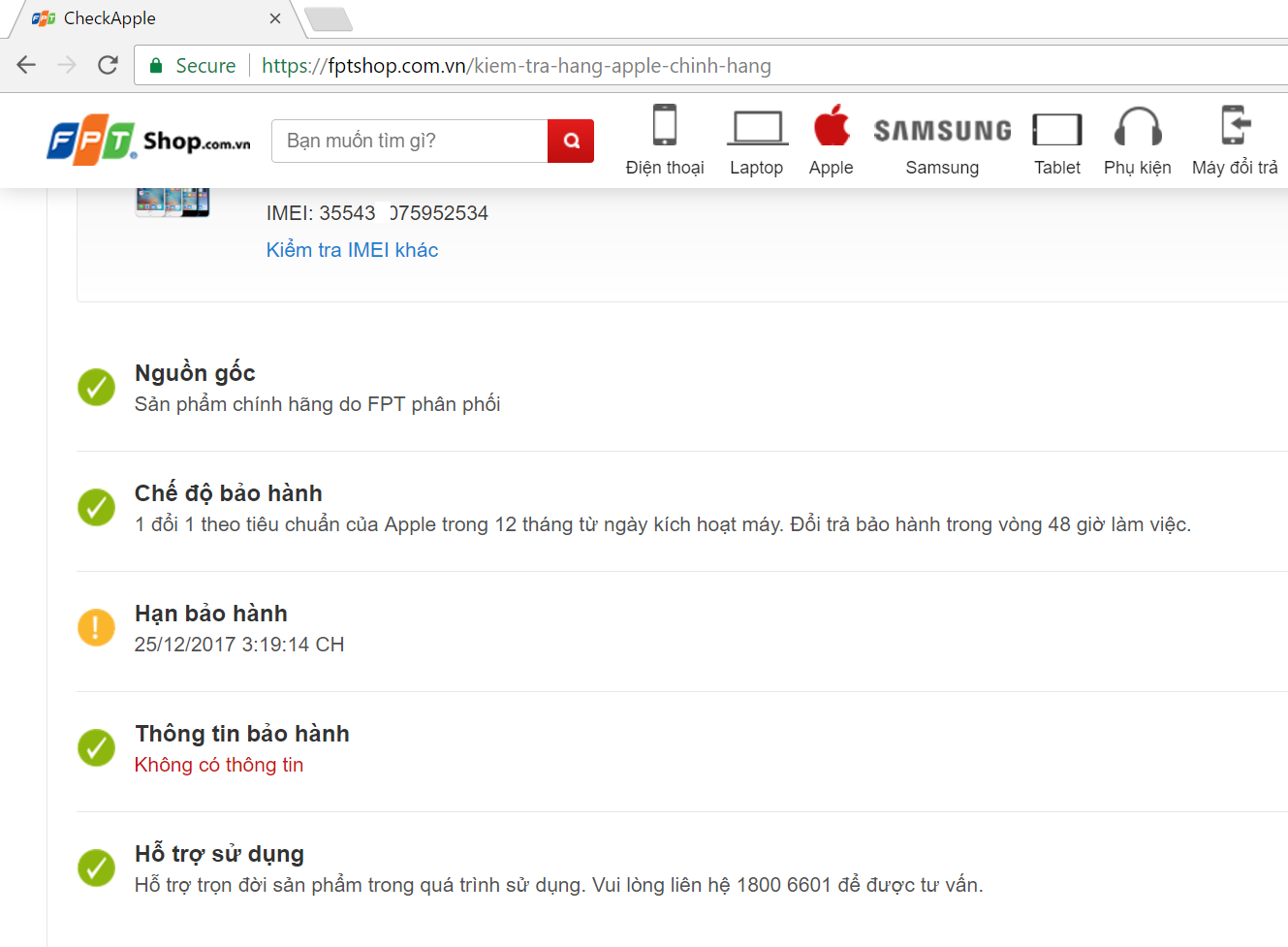Click the browser Back arrow
The width and height of the screenshot is (1288, 947).
coord(26,65)
